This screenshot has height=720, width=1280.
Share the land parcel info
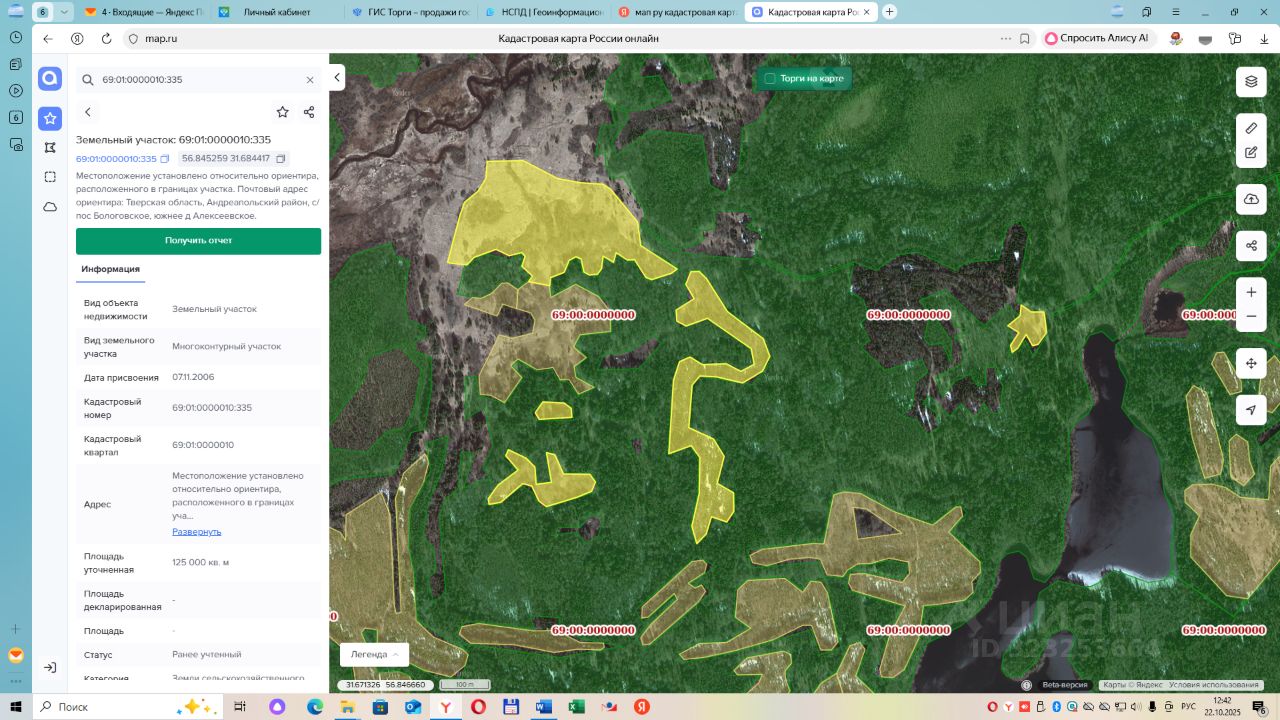coord(309,112)
